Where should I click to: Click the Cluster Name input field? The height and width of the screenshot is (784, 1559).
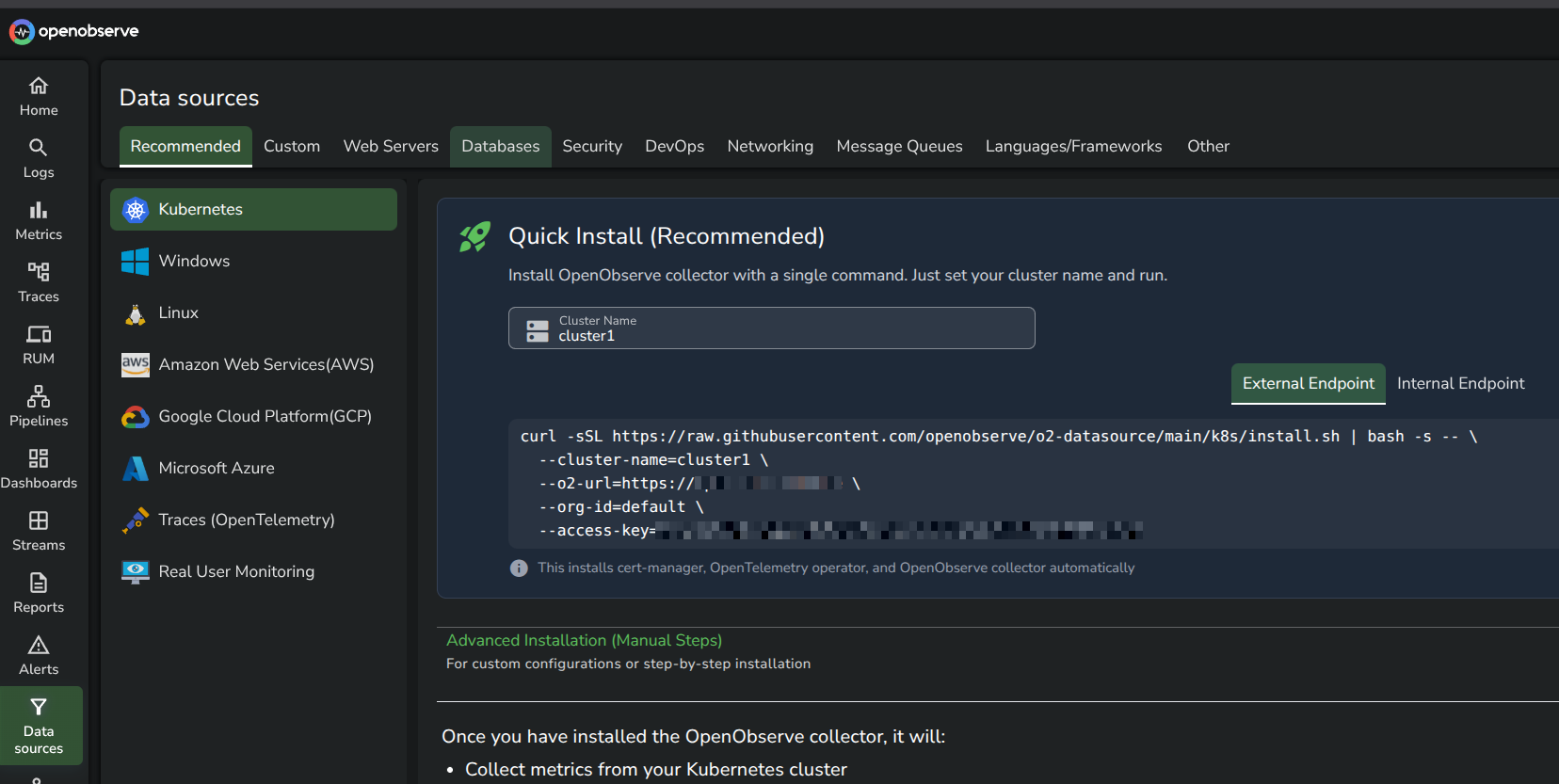point(771,328)
